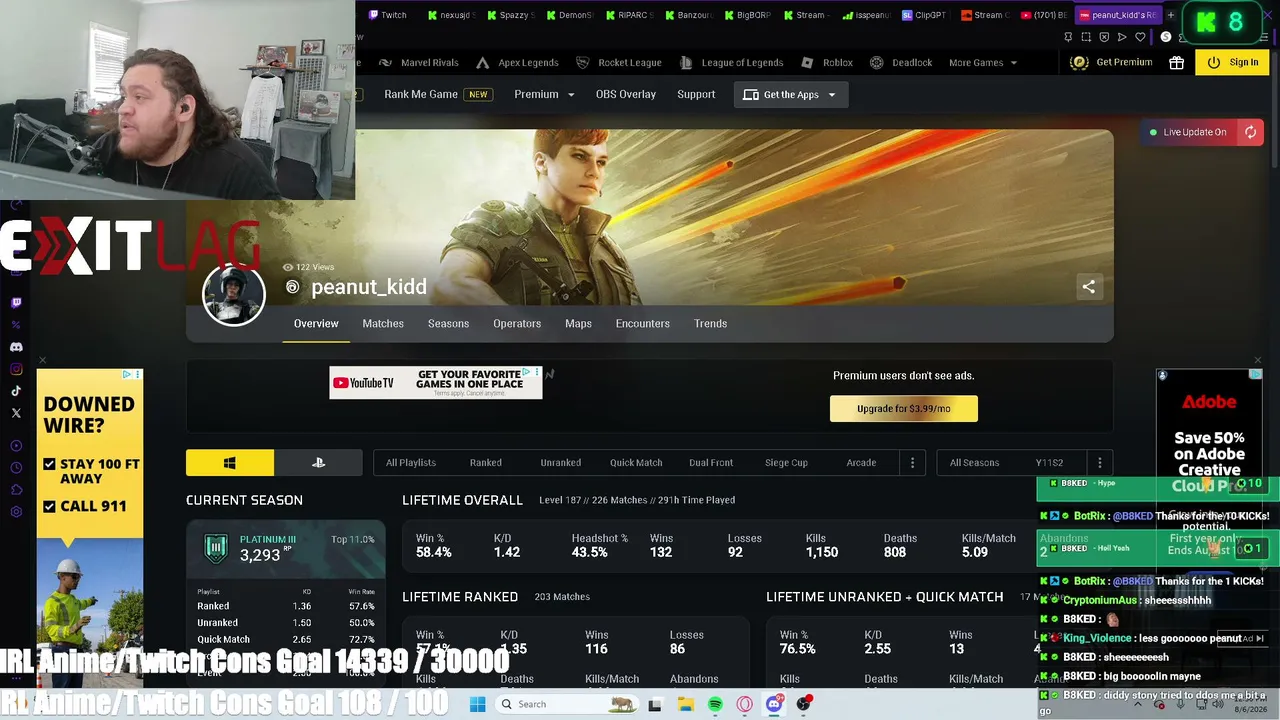Open the playlist filter three-dot menu

[912, 463]
